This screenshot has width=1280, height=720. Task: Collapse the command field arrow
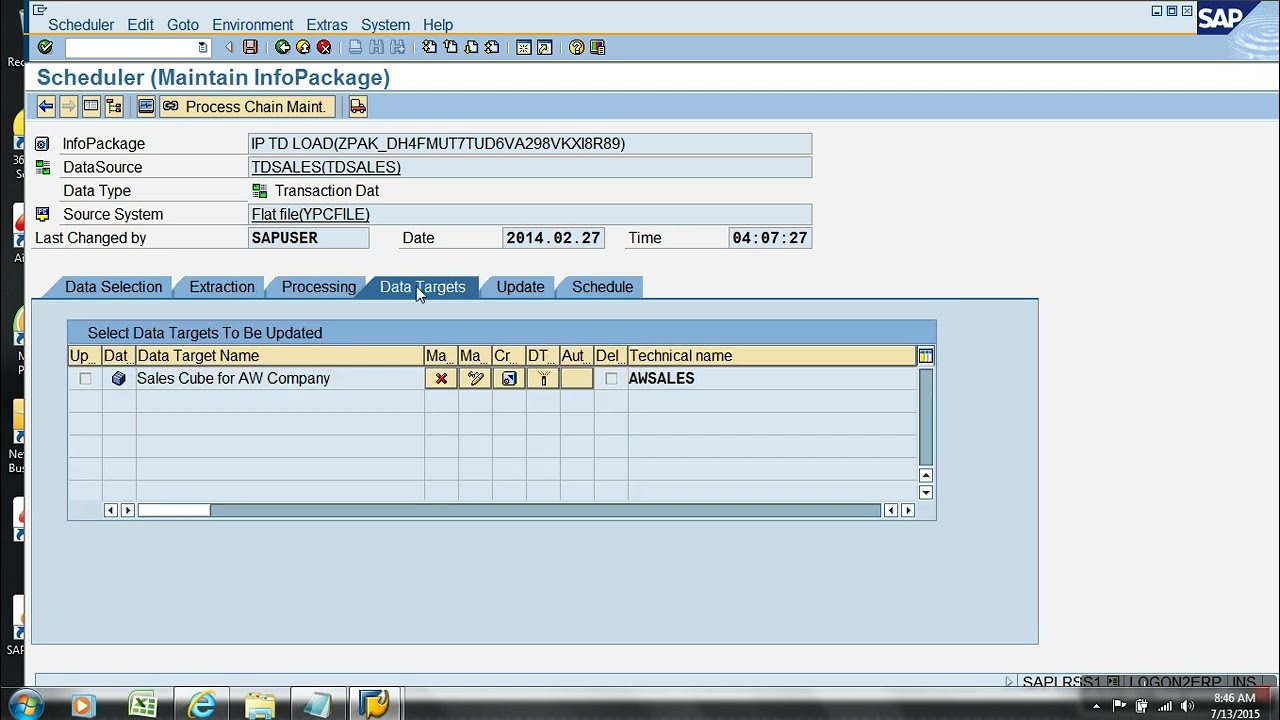229,47
